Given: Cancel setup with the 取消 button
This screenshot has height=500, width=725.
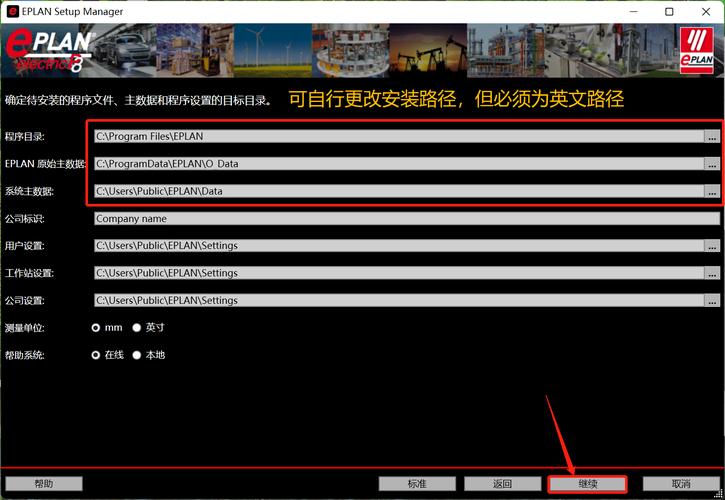Looking at the screenshot, I should coord(681,484).
